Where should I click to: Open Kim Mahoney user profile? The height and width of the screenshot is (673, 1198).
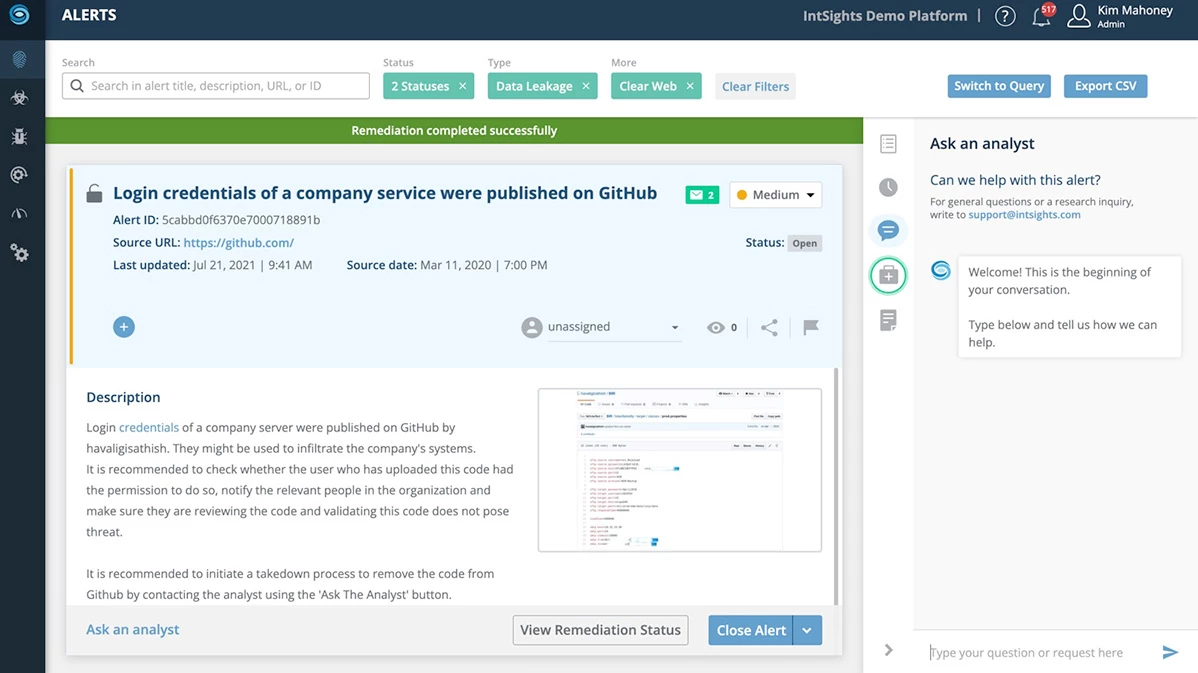coord(1120,16)
